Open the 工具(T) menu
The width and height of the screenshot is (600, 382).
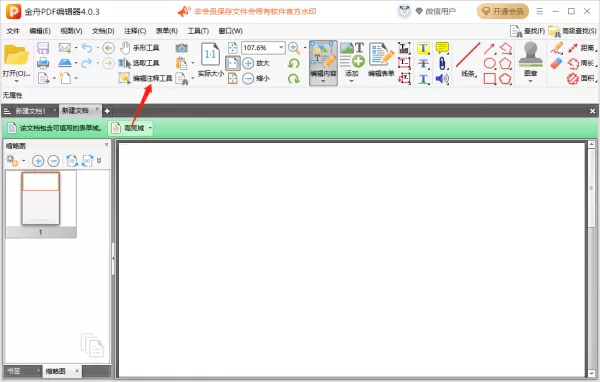tap(198, 31)
